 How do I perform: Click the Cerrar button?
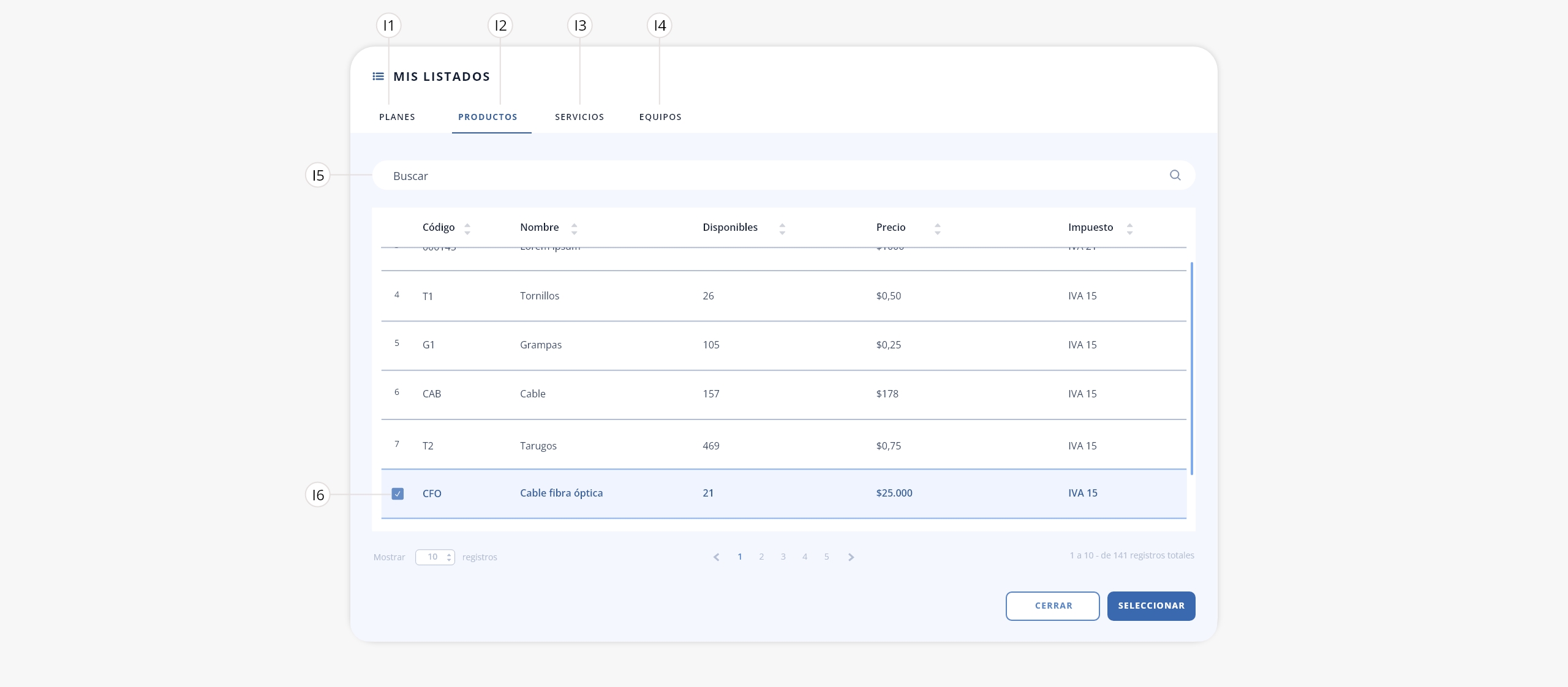click(1053, 606)
